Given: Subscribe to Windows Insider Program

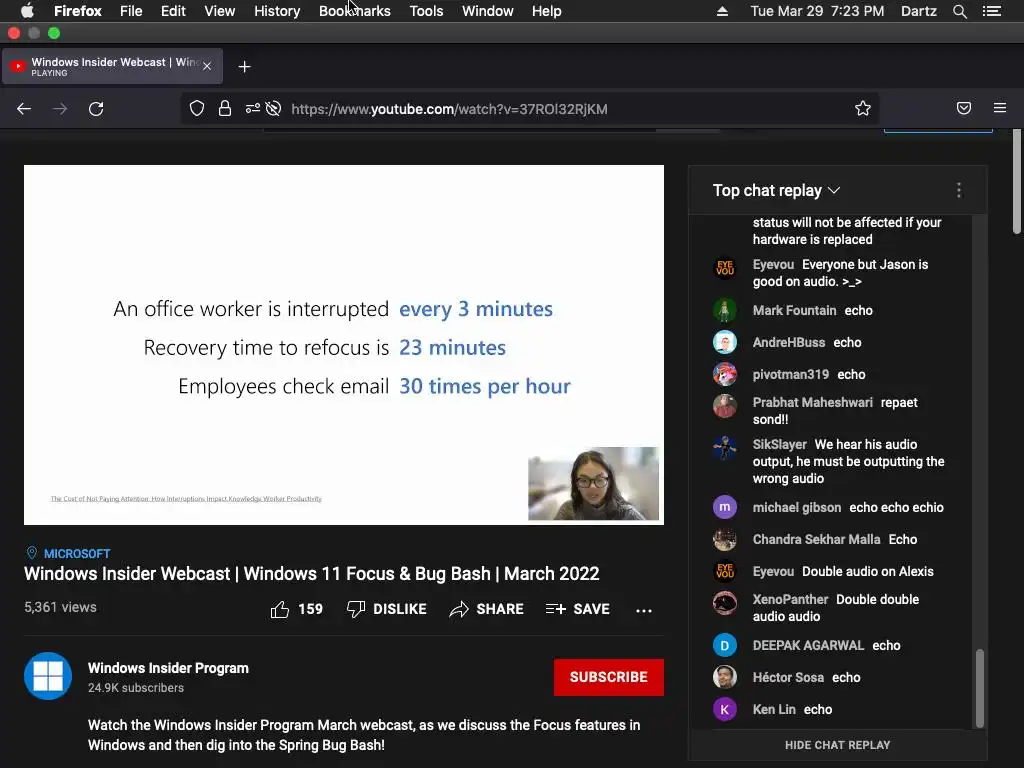Looking at the screenshot, I should point(609,677).
